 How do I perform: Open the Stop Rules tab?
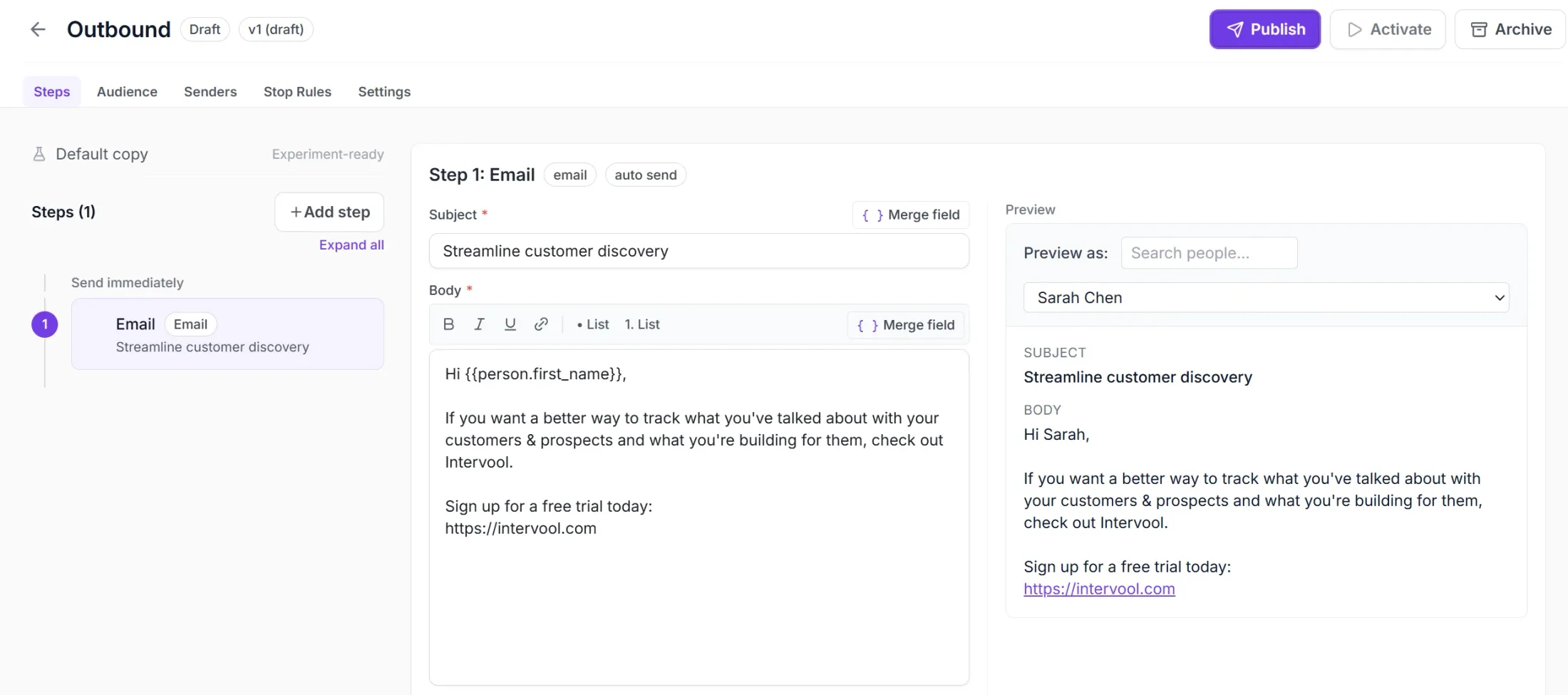point(297,92)
